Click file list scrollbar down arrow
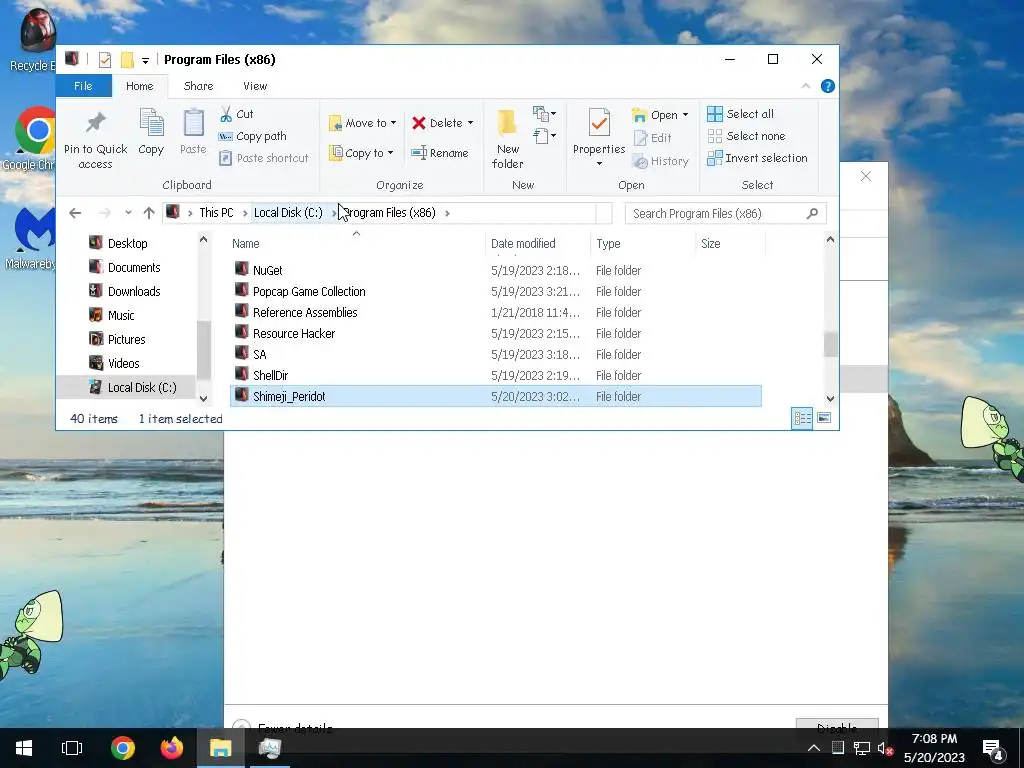 pyautogui.click(x=830, y=398)
